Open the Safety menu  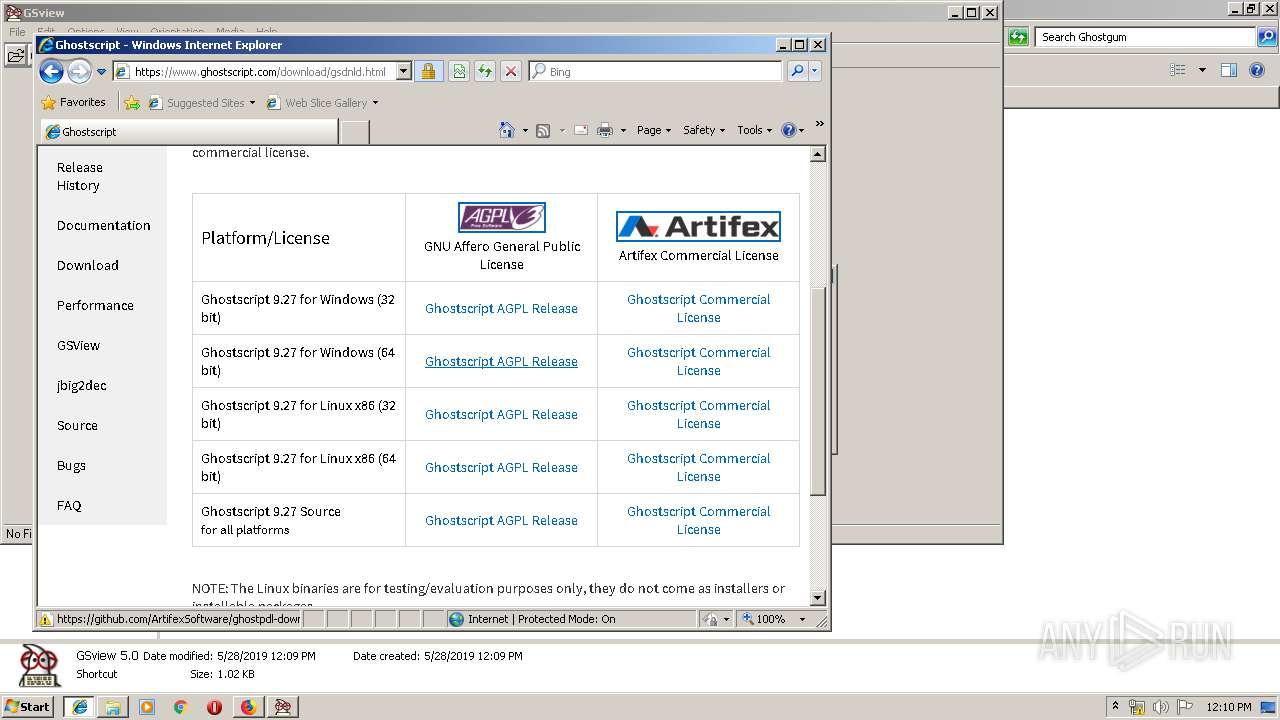tap(704, 130)
